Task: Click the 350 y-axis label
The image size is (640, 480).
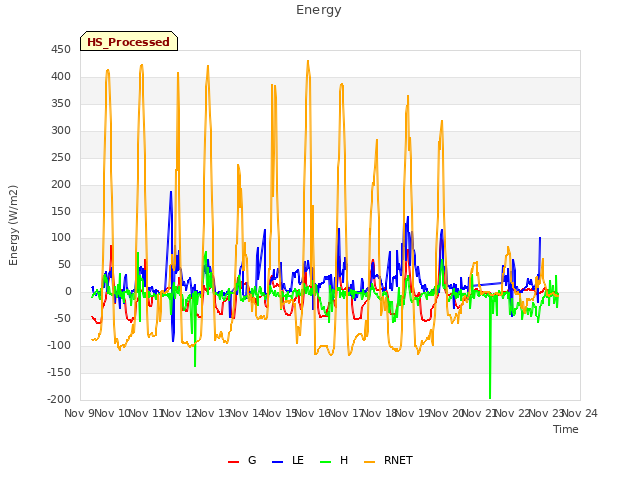Action: [x=61, y=104]
